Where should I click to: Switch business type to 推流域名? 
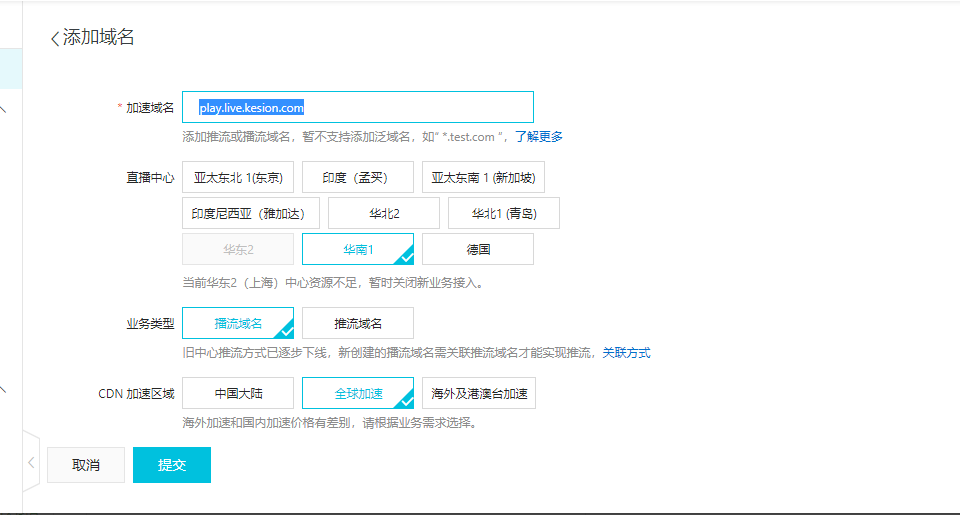coord(357,323)
